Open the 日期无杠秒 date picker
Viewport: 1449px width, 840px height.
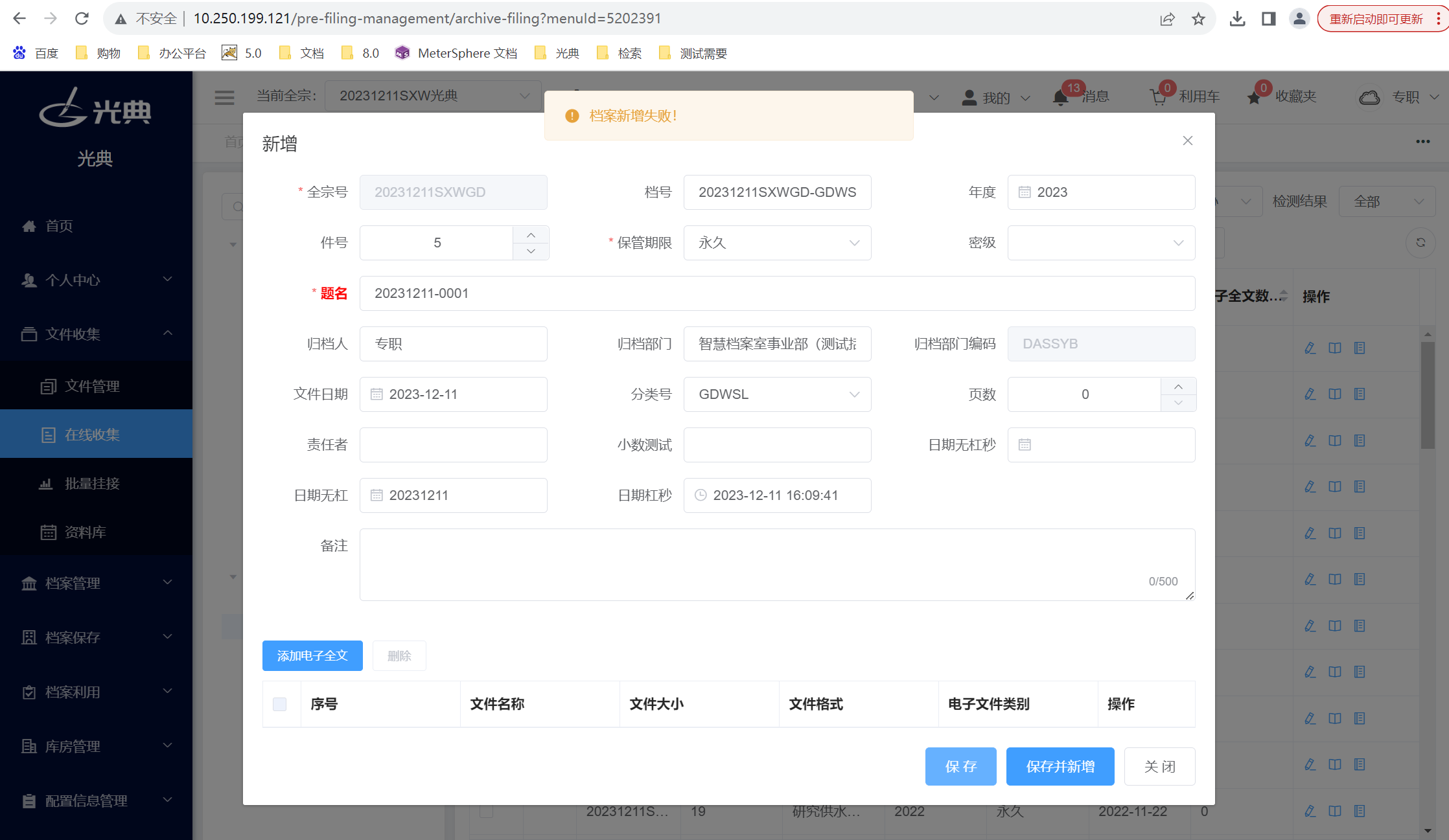tap(1101, 445)
